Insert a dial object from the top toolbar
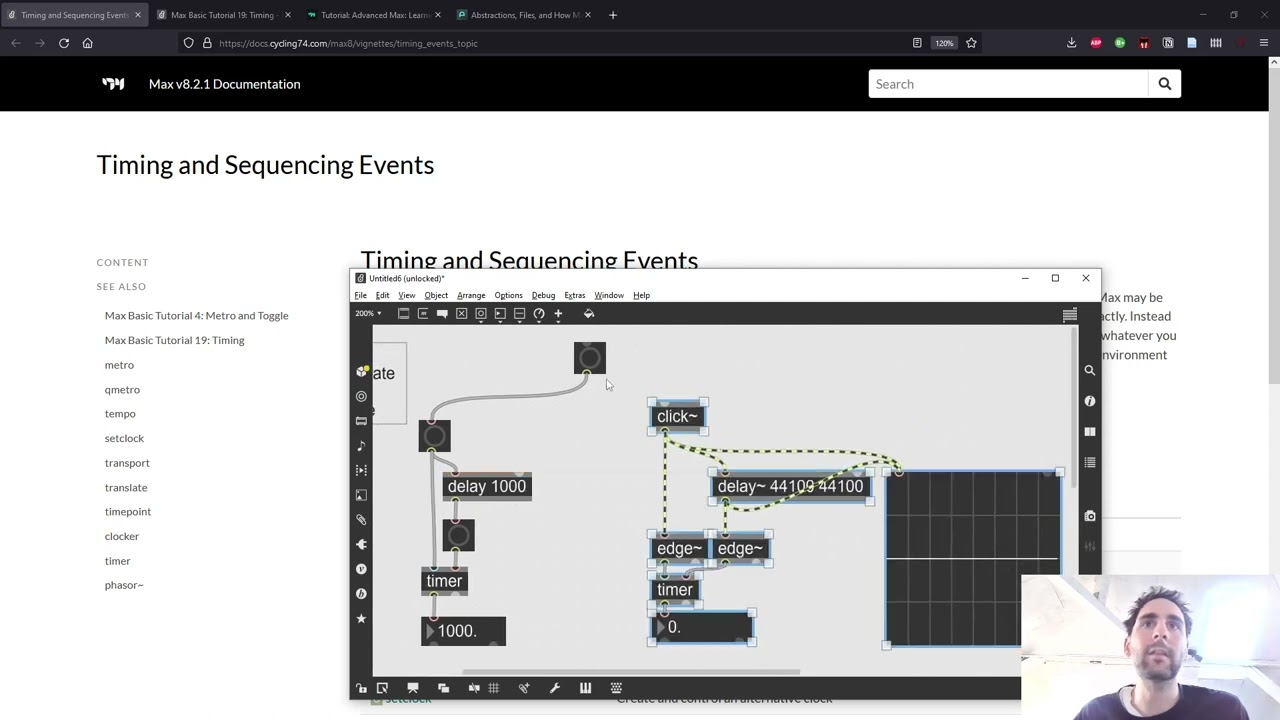This screenshot has width=1280, height=720. point(539,314)
